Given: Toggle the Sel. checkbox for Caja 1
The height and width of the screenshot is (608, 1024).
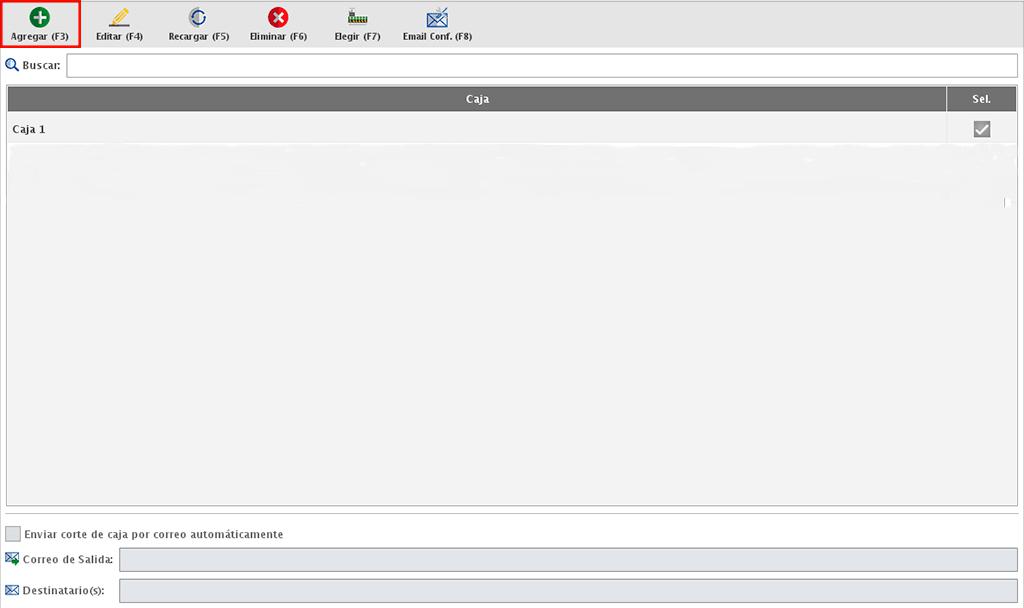Looking at the screenshot, I should [x=982, y=129].
